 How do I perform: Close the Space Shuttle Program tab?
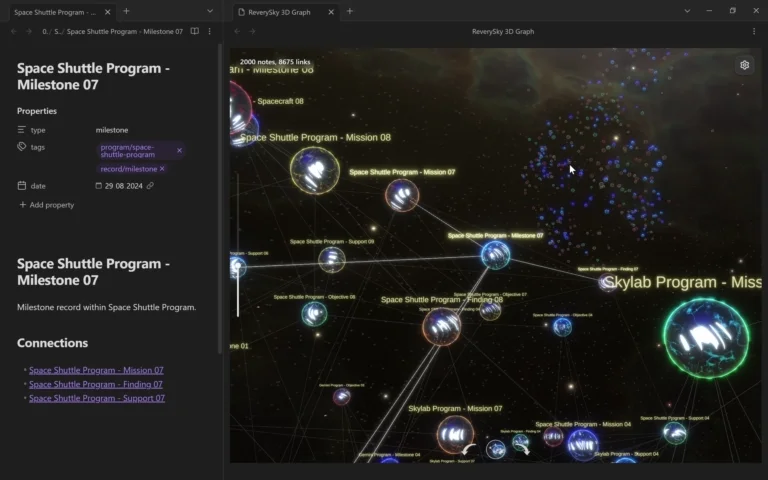pyautogui.click(x=107, y=12)
